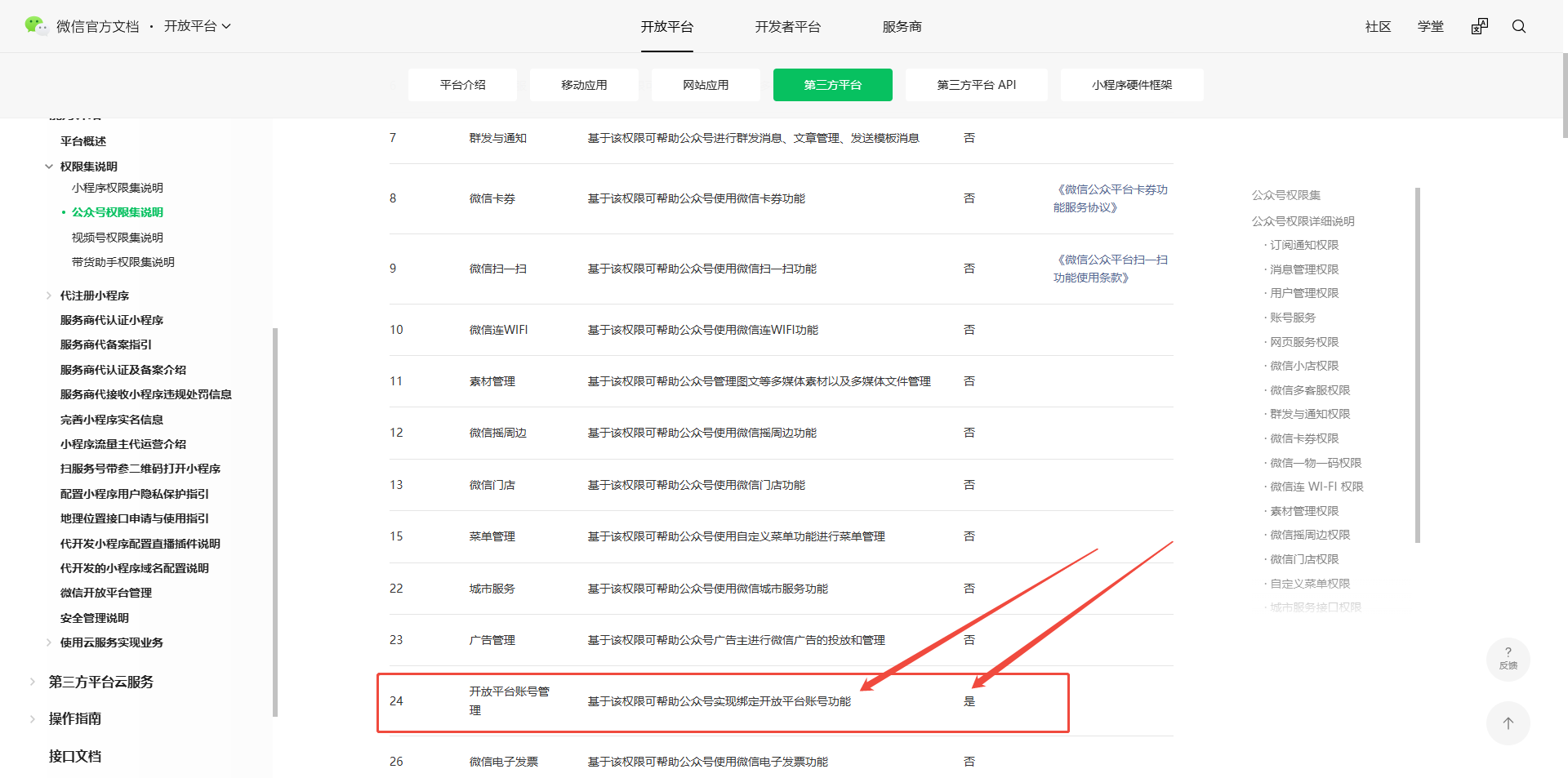Select the 移动应用 tab
The image size is (1568, 778).
tap(585, 85)
